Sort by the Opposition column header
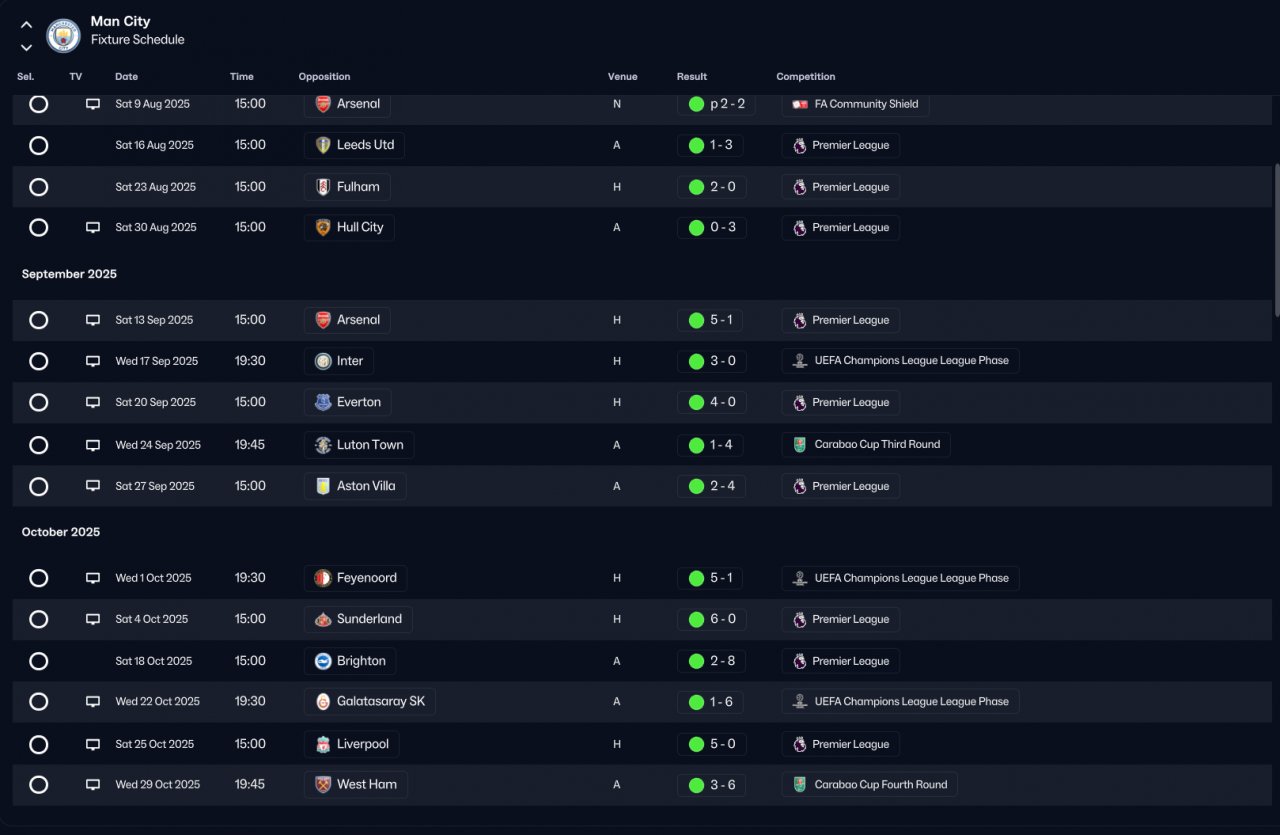 tap(325, 77)
